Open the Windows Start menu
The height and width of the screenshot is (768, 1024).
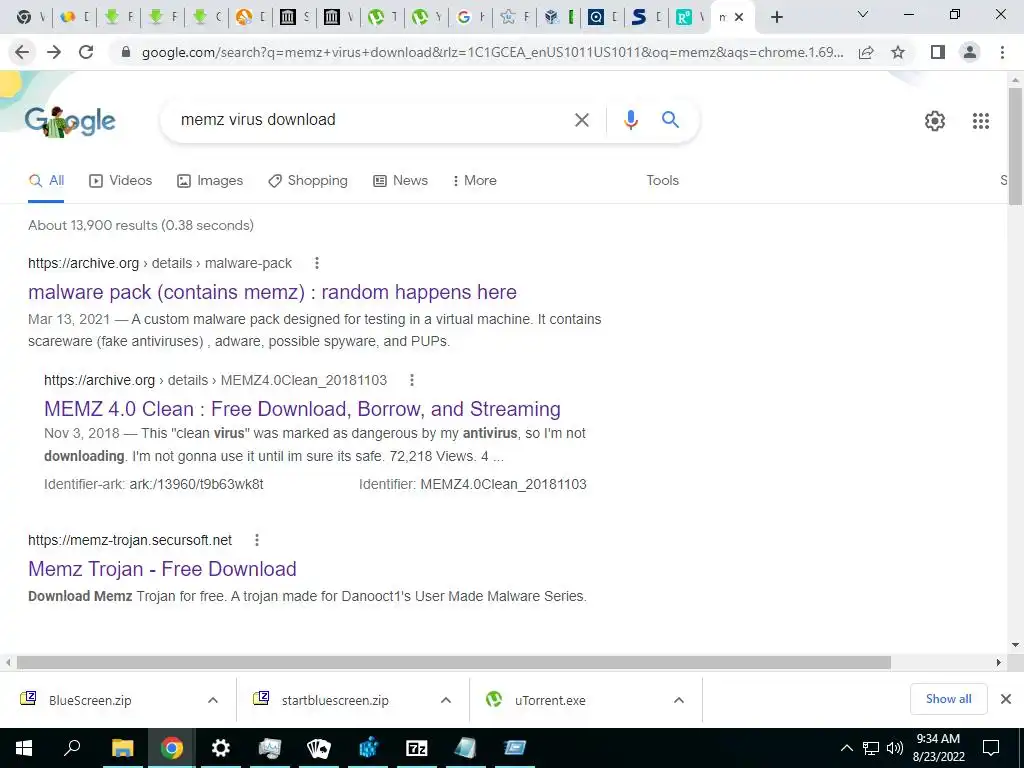pyautogui.click(x=24, y=748)
